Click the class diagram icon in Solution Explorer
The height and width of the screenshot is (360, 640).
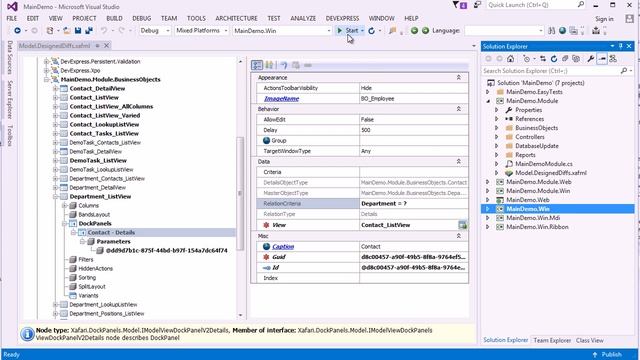click(613, 59)
